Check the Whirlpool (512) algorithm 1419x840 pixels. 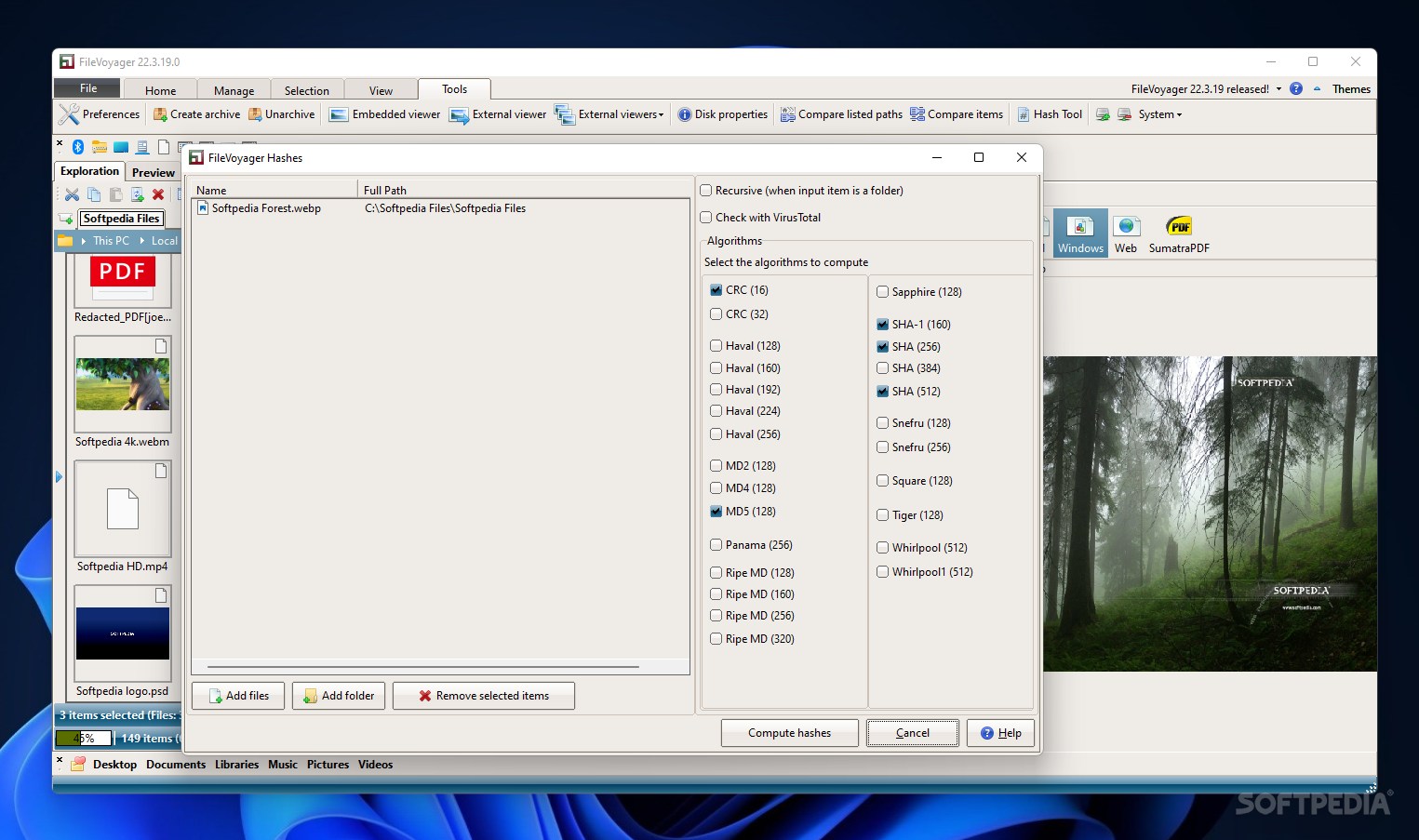[883, 548]
